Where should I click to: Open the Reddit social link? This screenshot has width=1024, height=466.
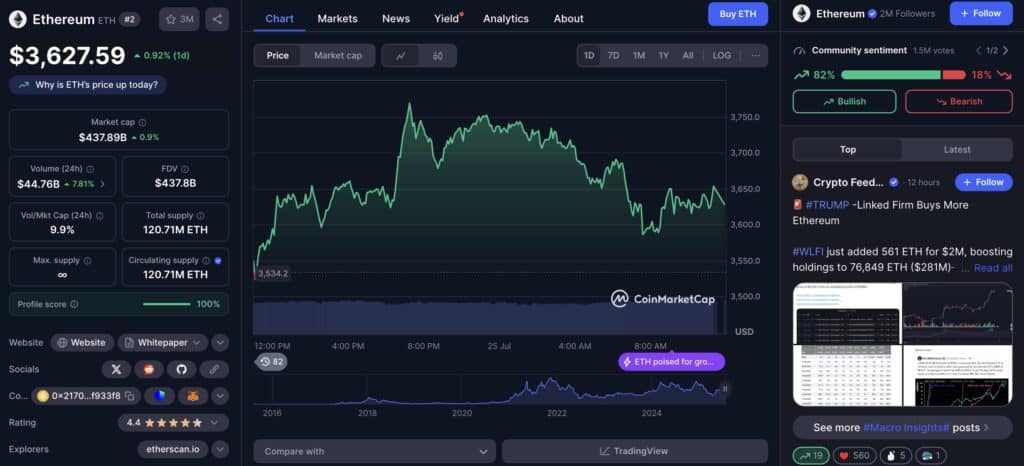click(149, 369)
